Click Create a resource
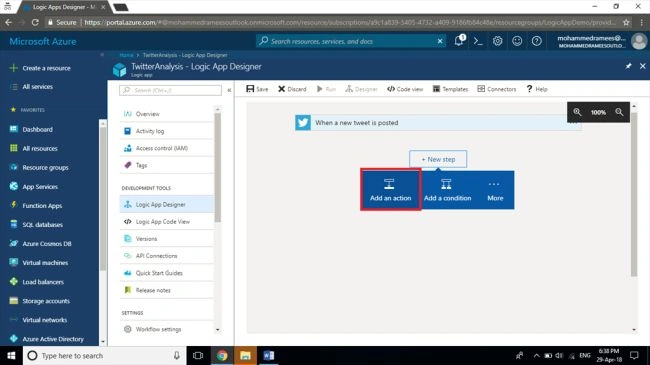 [41, 68]
